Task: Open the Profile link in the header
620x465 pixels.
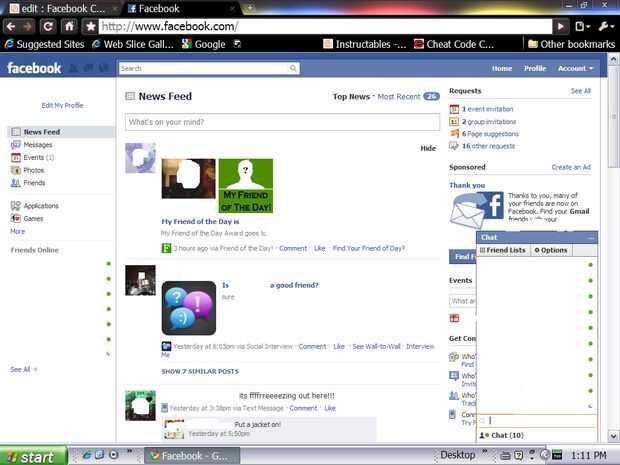Action: pos(535,68)
